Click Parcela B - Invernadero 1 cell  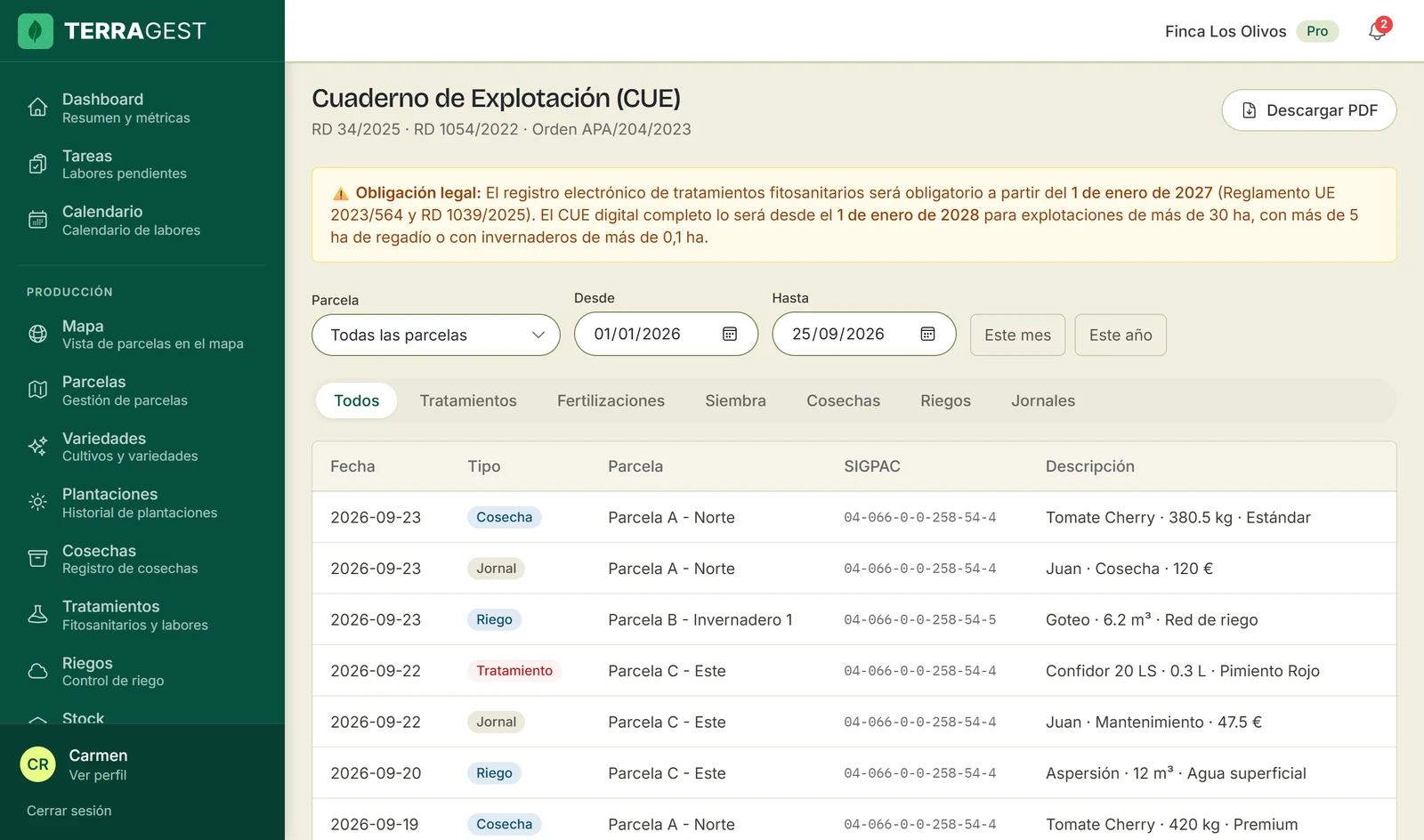700,619
